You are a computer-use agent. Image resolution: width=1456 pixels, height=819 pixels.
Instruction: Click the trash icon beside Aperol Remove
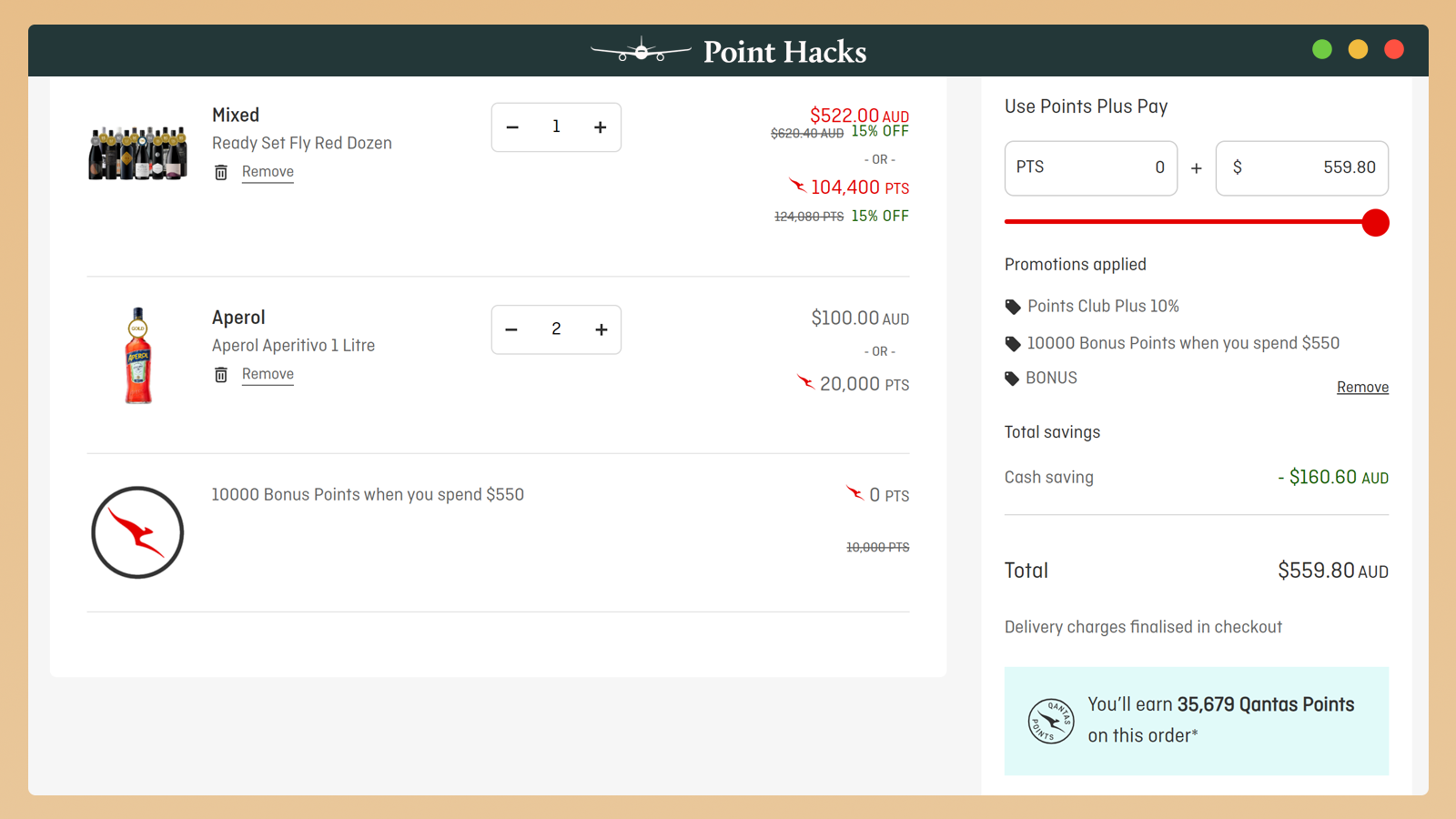(x=221, y=375)
